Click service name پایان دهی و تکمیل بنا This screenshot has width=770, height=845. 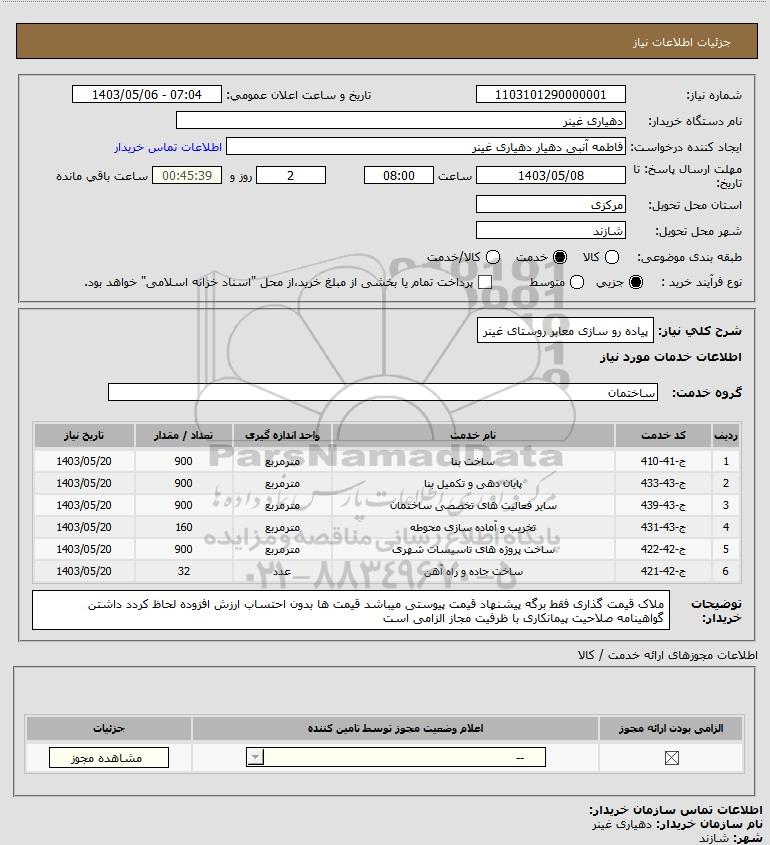pyautogui.click(x=473, y=483)
